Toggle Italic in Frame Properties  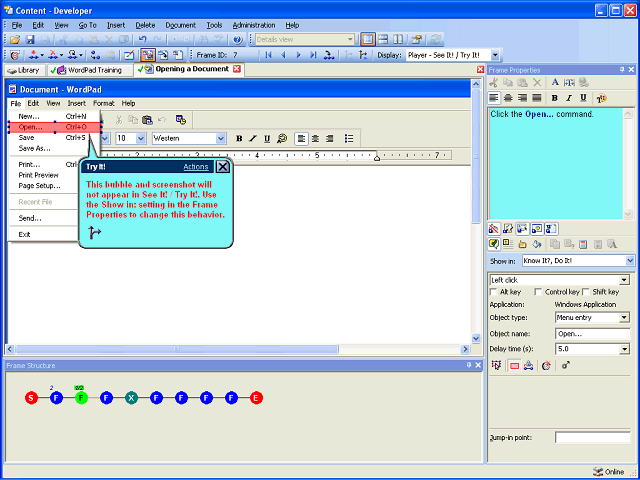(569, 98)
